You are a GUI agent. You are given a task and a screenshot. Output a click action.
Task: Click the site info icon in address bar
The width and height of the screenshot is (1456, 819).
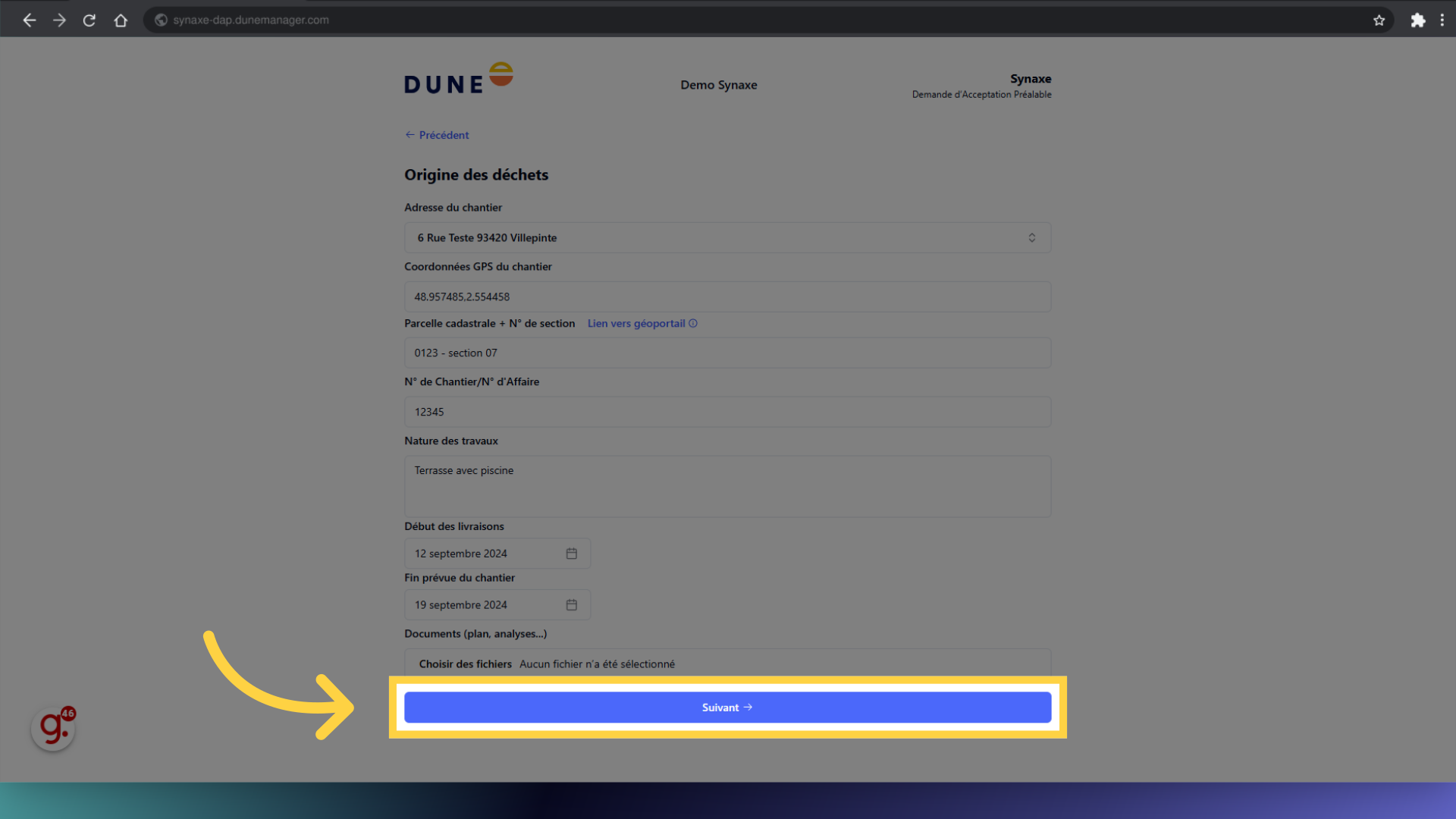click(160, 20)
